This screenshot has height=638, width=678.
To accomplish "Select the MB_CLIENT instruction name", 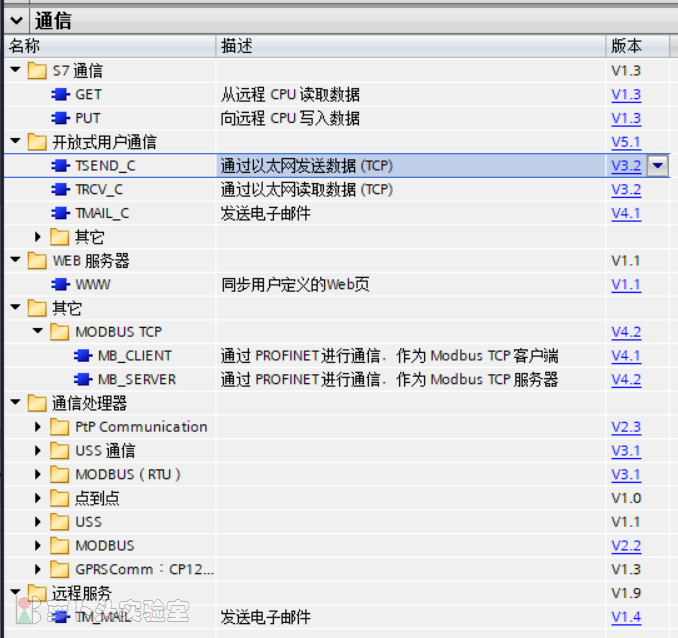I will [135, 356].
